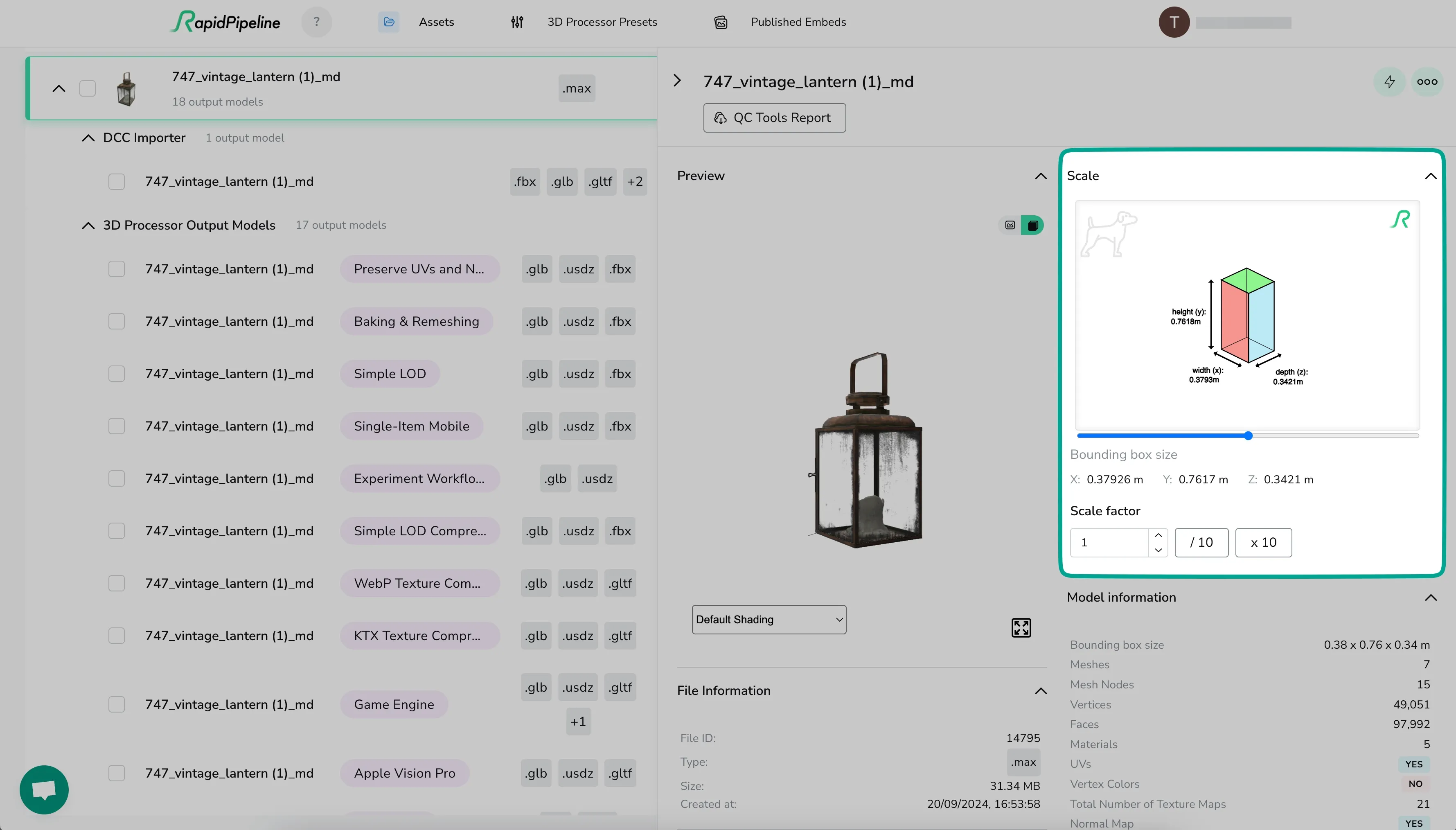The height and width of the screenshot is (830, 1456).
Task: Collapse the Scale panel
Action: (x=1431, y=176)
